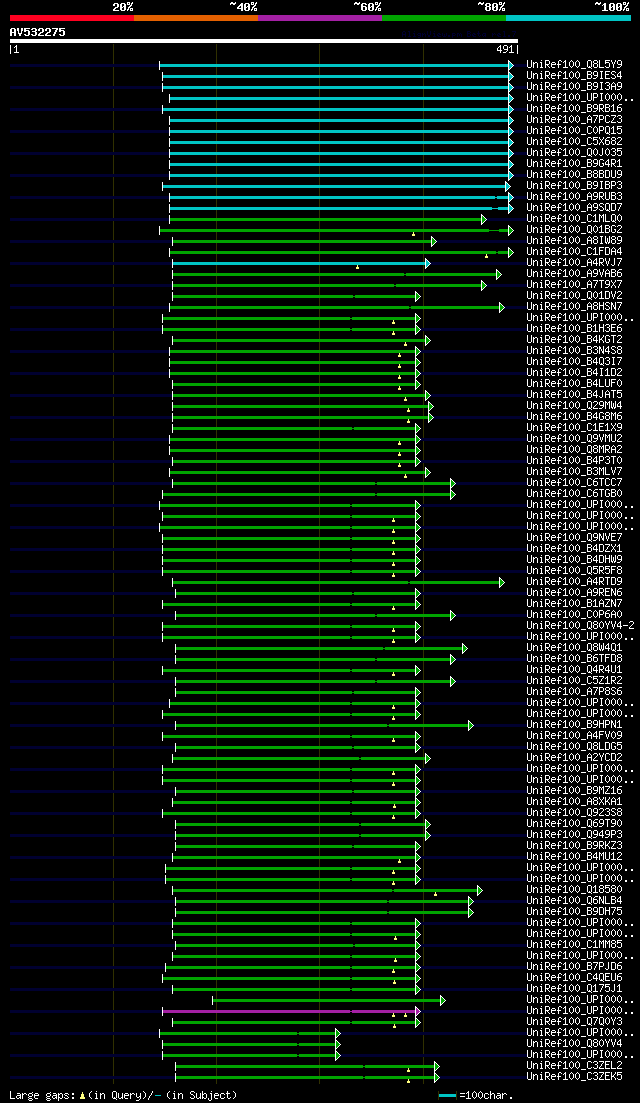
Task: Select the UniRef100_Q9NVE7 label
Action: click(574, 538)
